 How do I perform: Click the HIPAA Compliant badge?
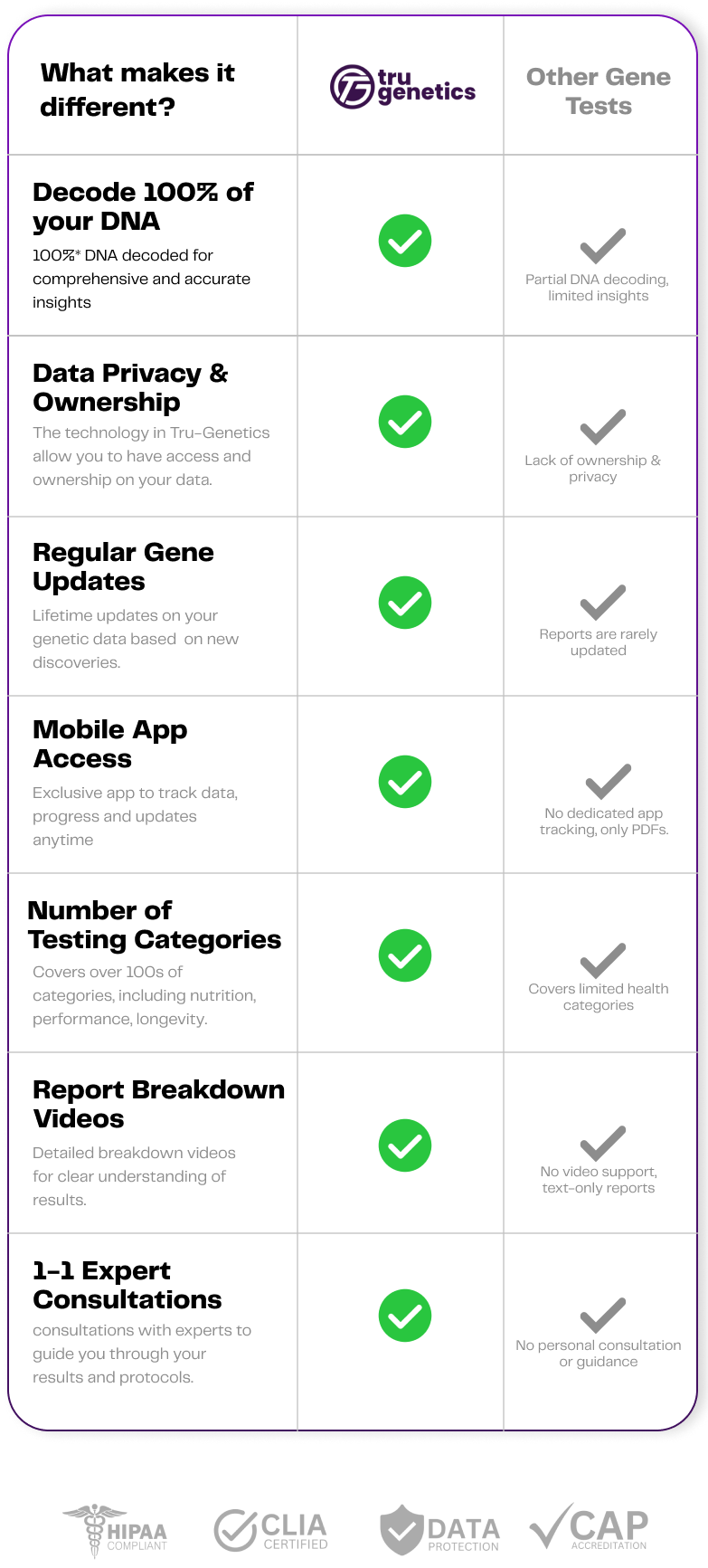(116, 1530)
